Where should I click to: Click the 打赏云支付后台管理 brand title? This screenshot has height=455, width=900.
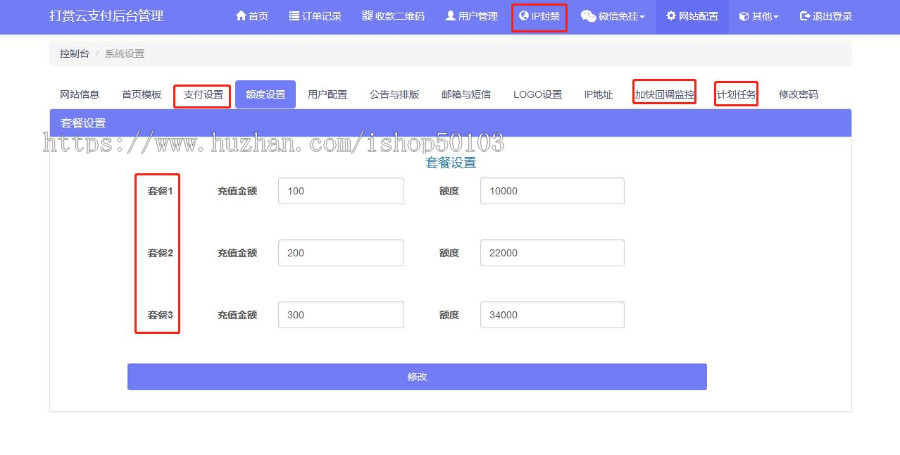click(106, 16)
